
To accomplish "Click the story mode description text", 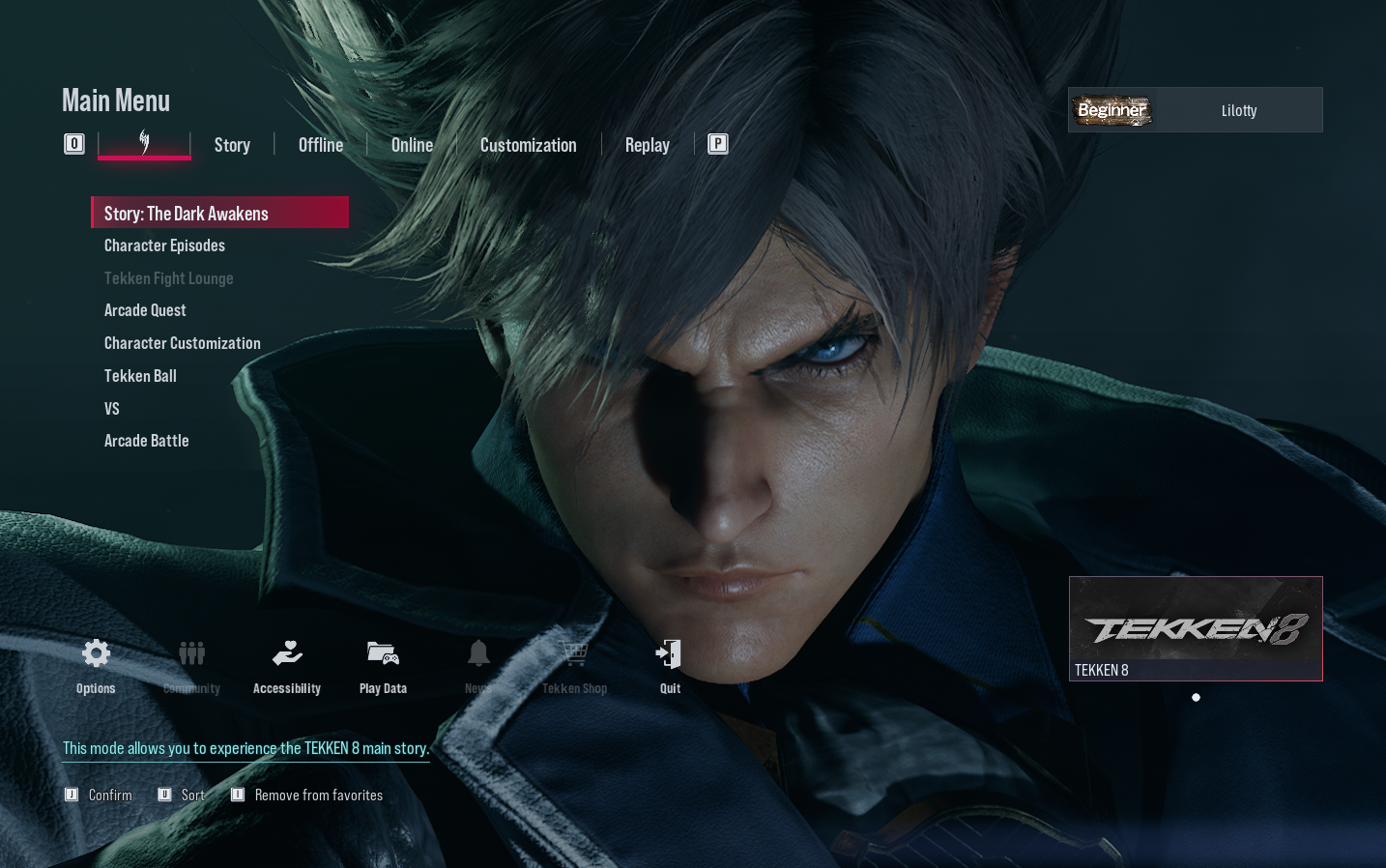I will tap(245, 748).
